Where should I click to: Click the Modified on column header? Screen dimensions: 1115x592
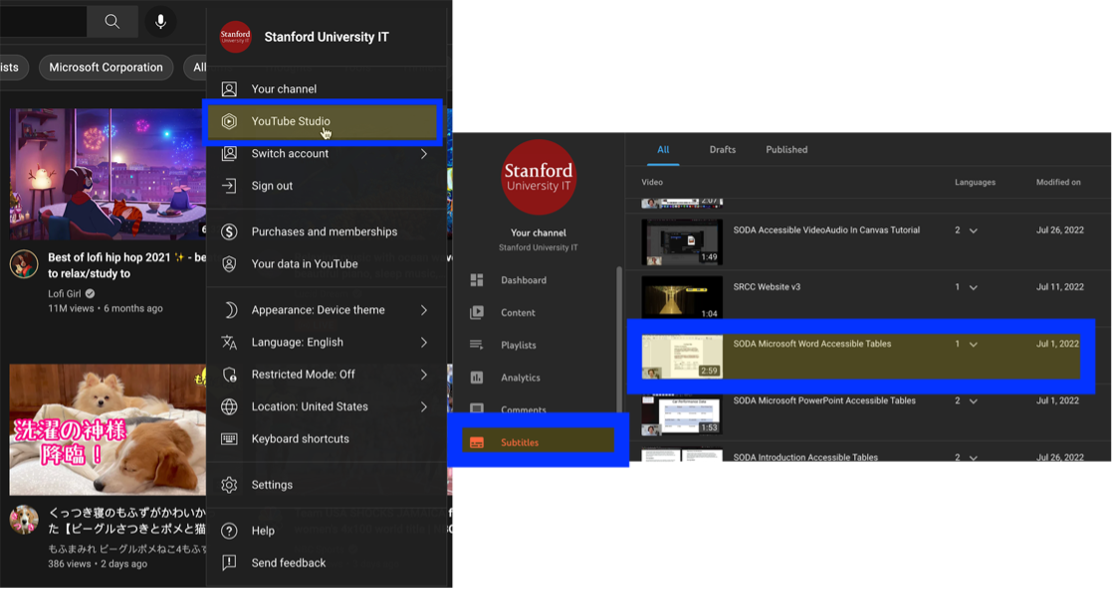click(x=1058, y=183)
